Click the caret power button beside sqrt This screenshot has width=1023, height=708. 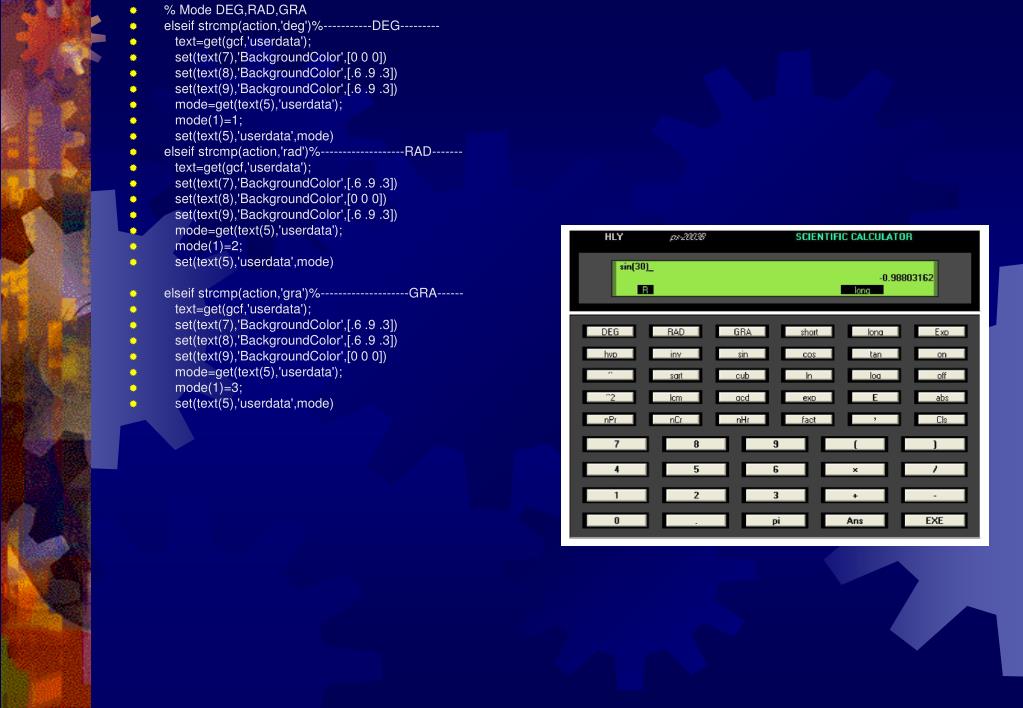click(x=609, y=375)
